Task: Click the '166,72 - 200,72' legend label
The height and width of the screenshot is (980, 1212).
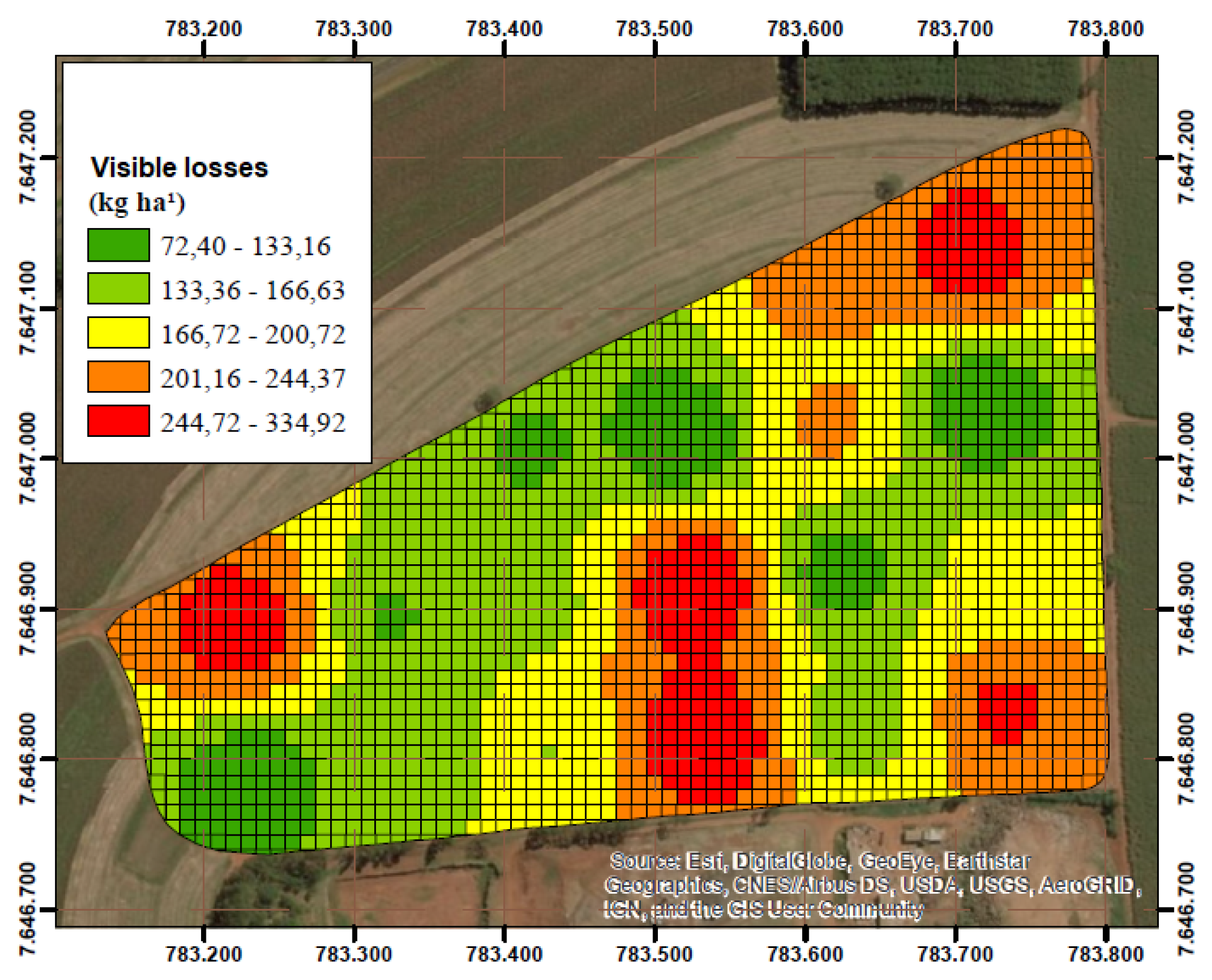Action: coord(253,334)
